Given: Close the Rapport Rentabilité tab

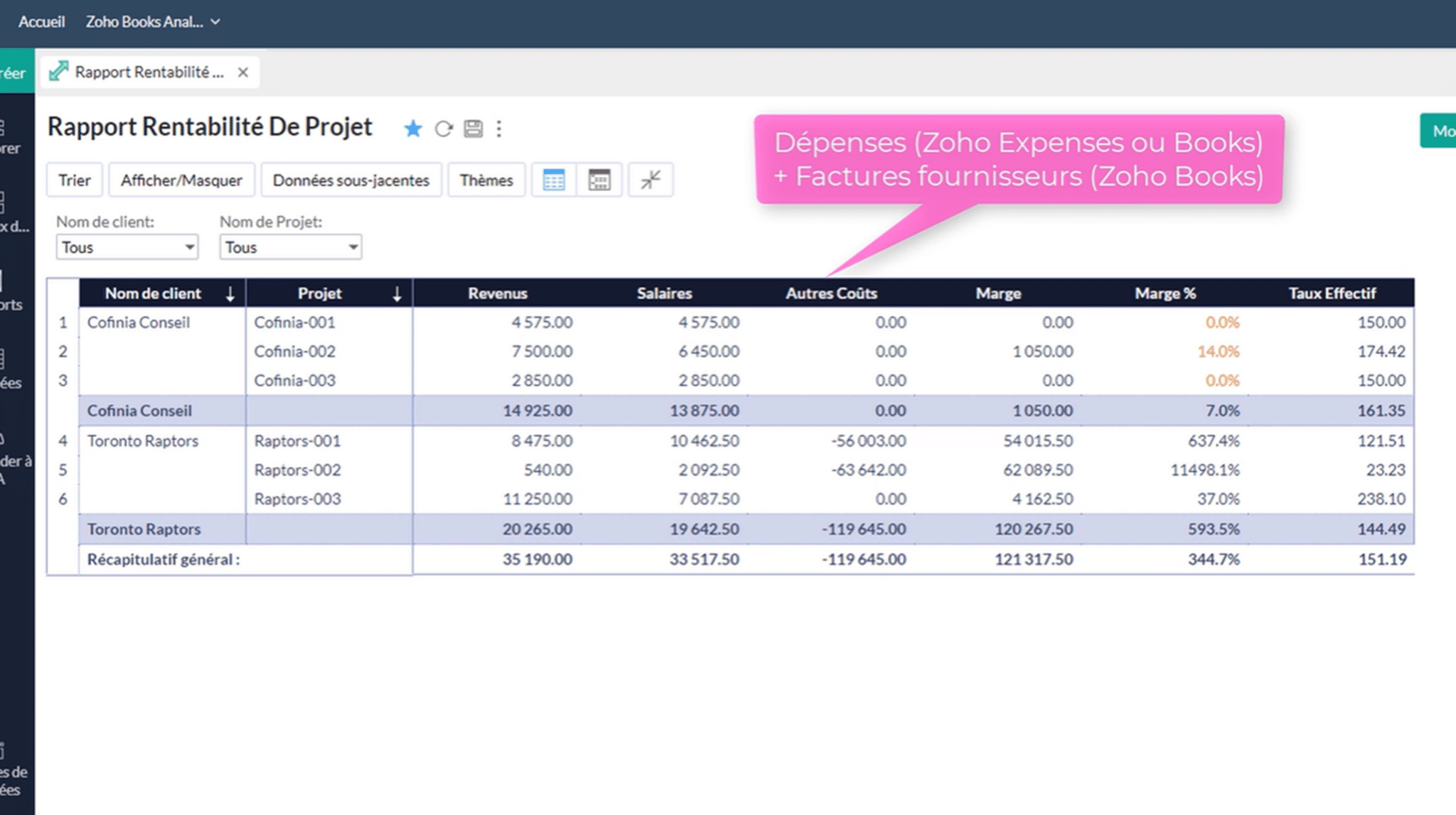Looking at the screenshot, I should [x=243, y=72].
